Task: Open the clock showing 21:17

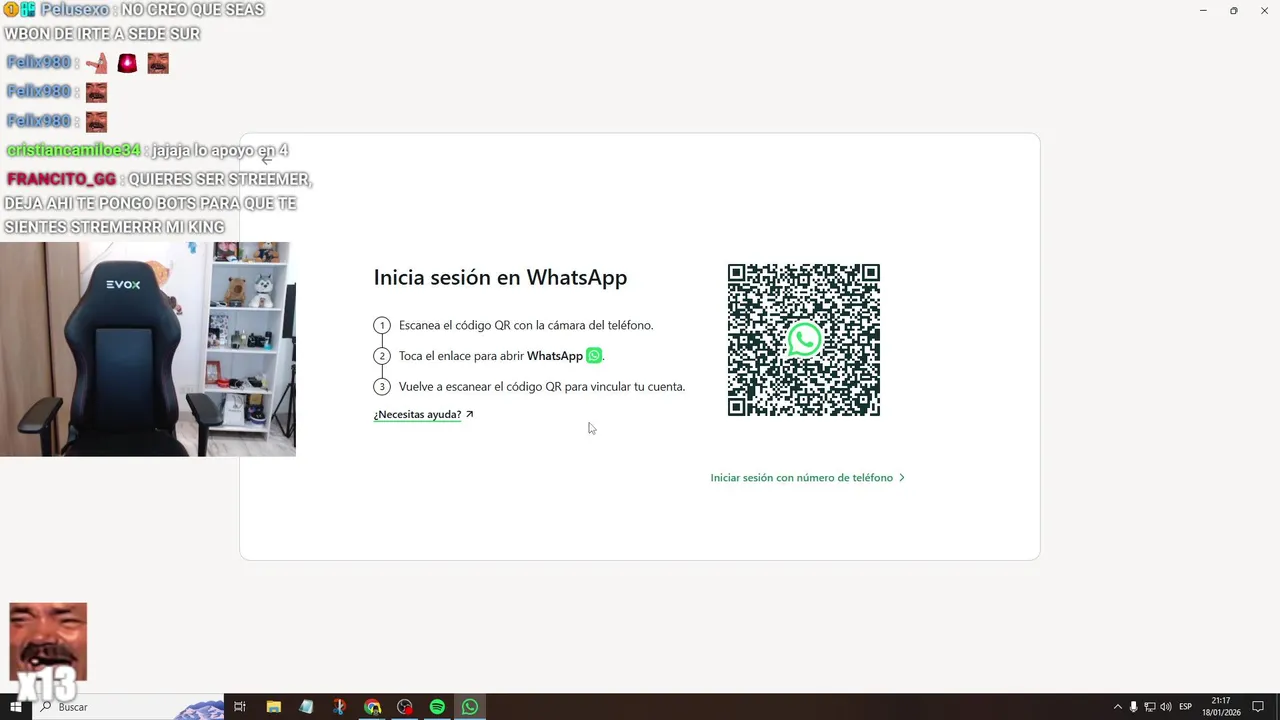Action: point(1221,707)
